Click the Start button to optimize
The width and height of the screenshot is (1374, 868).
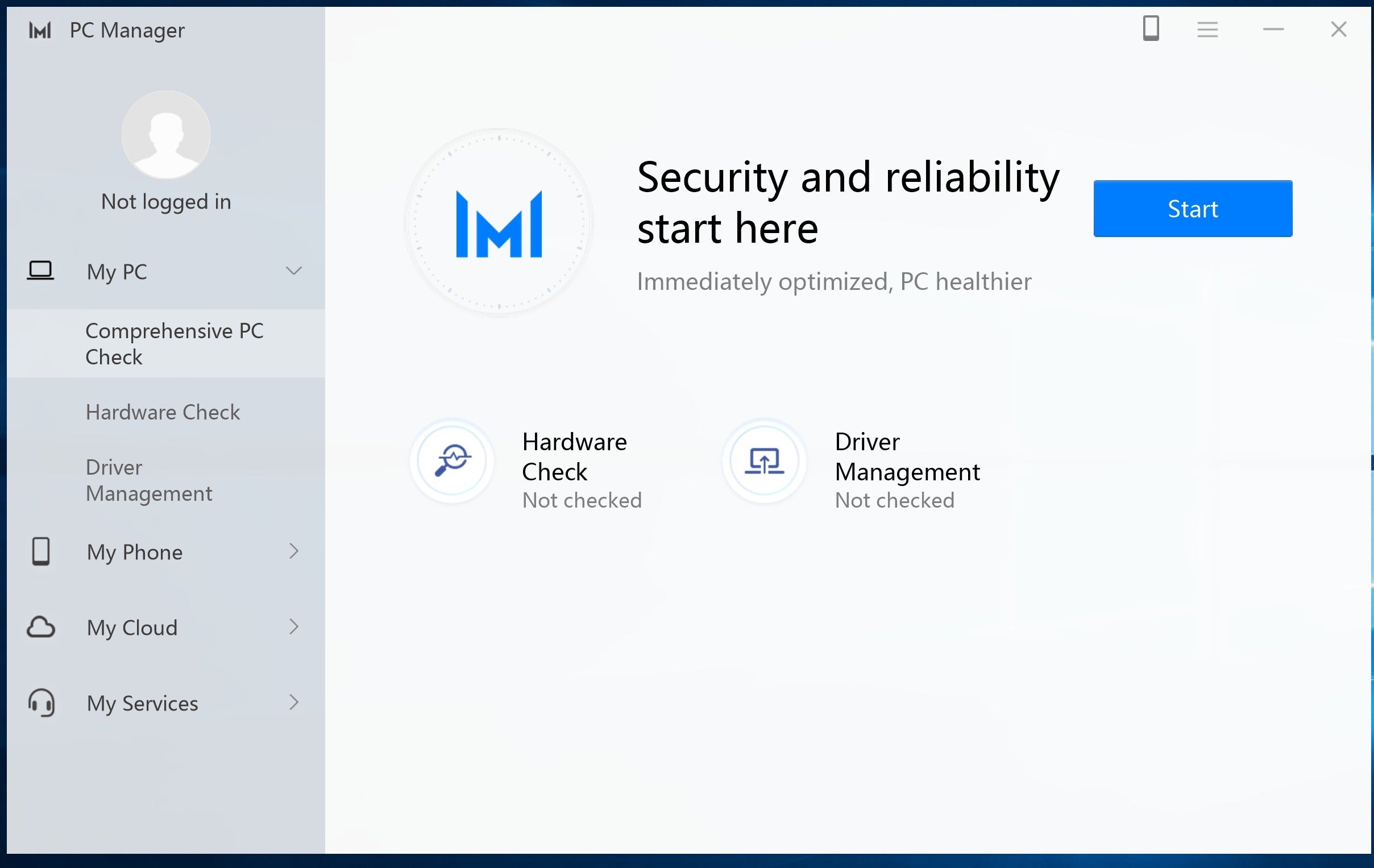tap(1193, 208)
